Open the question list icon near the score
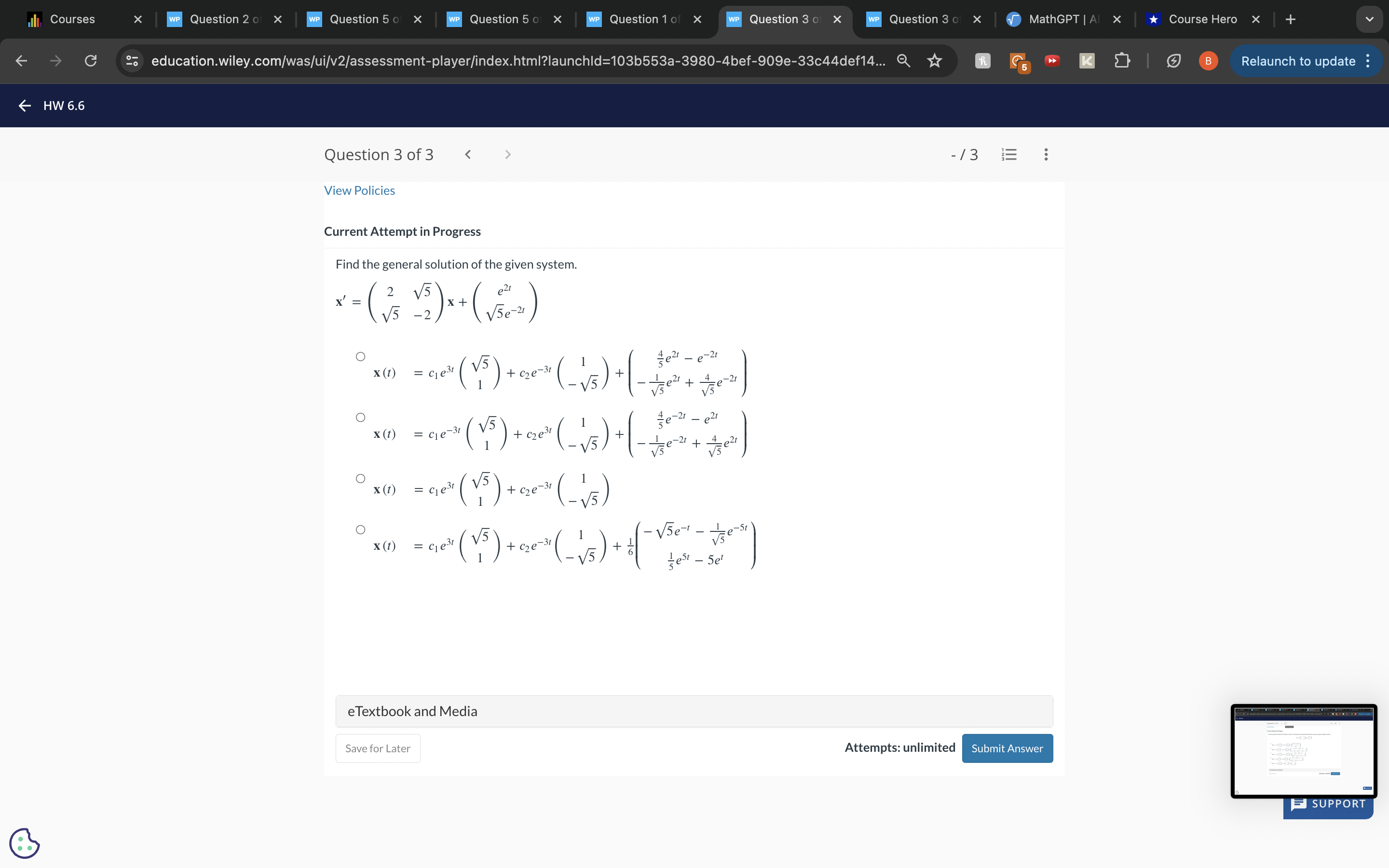This screenshot has width=1389, height=868. (x=1009, y=154)
